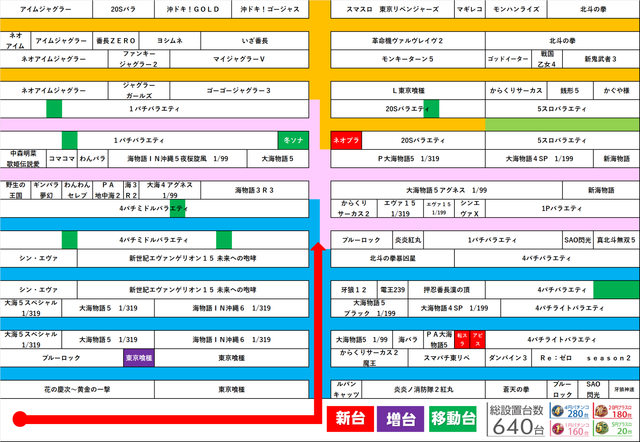The height and width of the screenshot is (442, 640).
Task: Select the green 冬ソナ moved machine marker
Action: click(293, 140)
